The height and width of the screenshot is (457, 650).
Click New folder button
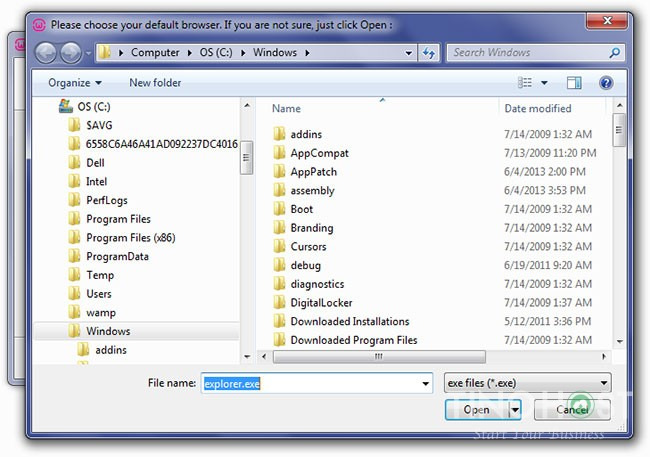point(155,83)
